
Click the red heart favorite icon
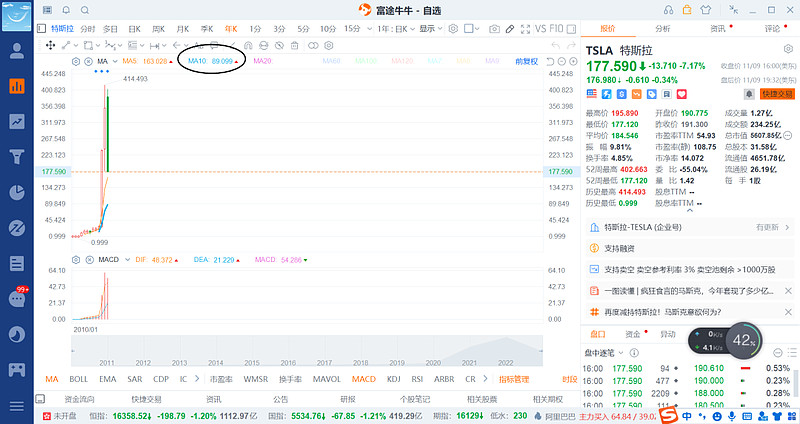[682, 94]
